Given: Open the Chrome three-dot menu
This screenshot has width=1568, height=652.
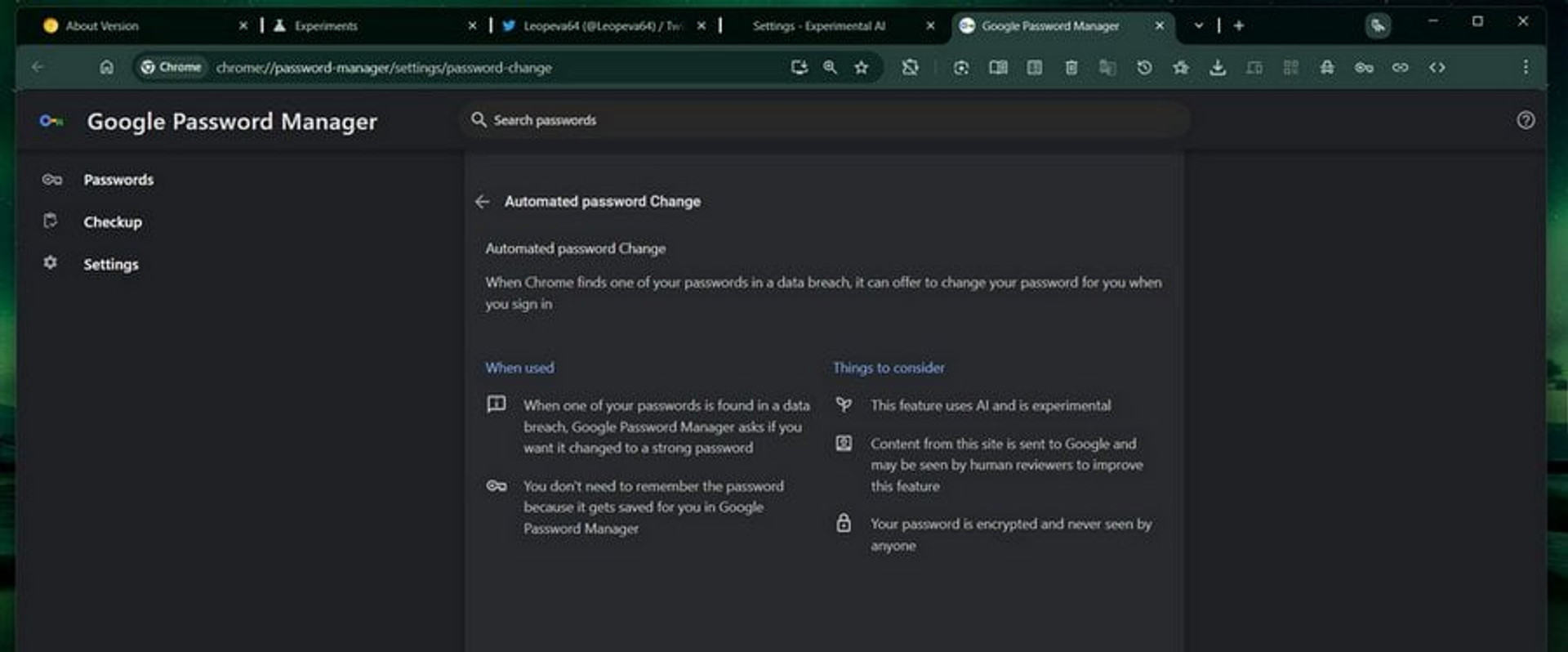Looking at the screenshot, I should pos(1526,67).
